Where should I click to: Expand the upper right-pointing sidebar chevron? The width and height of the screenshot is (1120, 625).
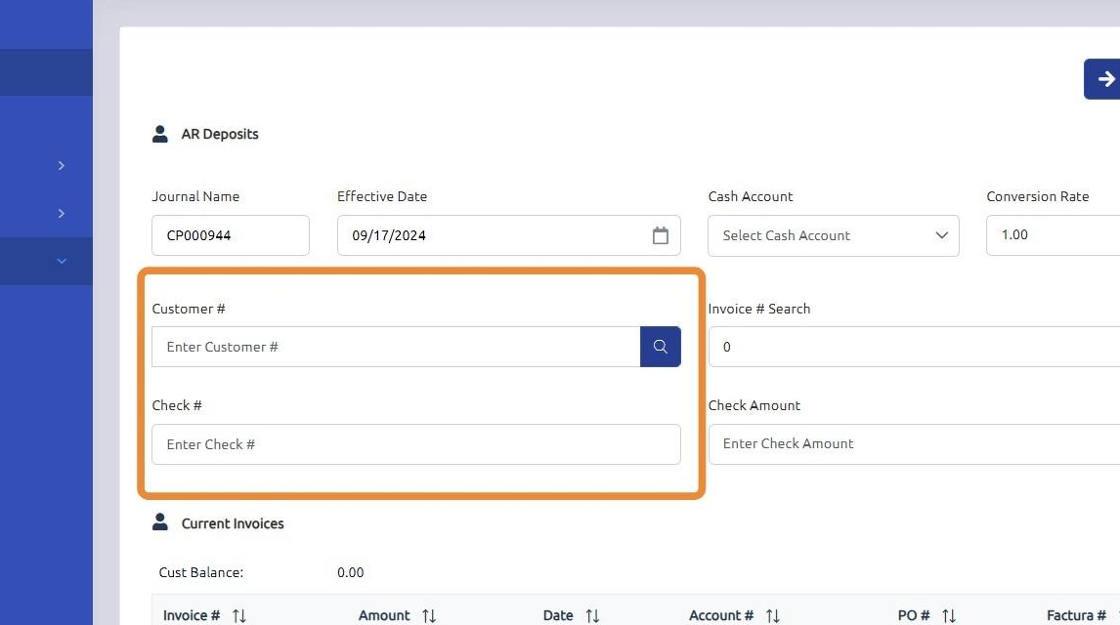coord(61,165)
